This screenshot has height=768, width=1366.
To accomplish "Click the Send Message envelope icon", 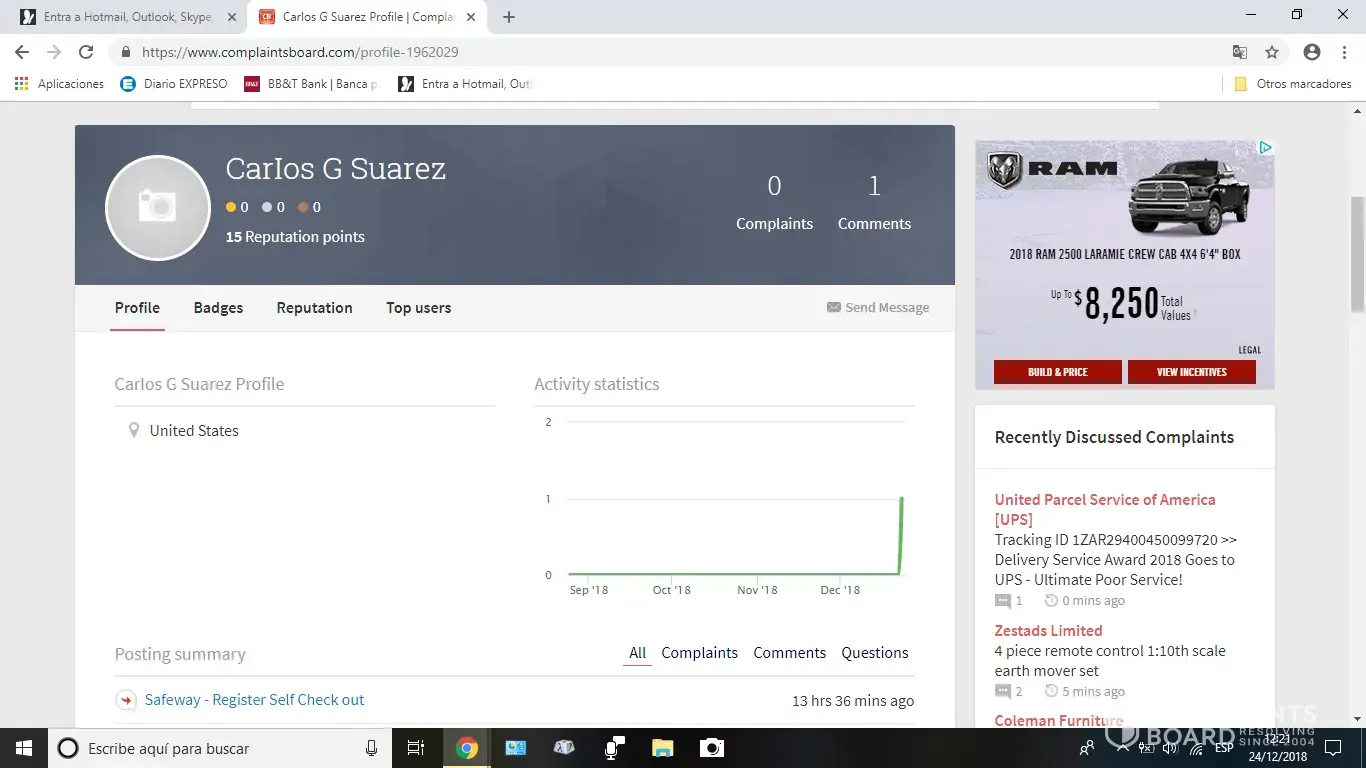I will click(833, 308).
